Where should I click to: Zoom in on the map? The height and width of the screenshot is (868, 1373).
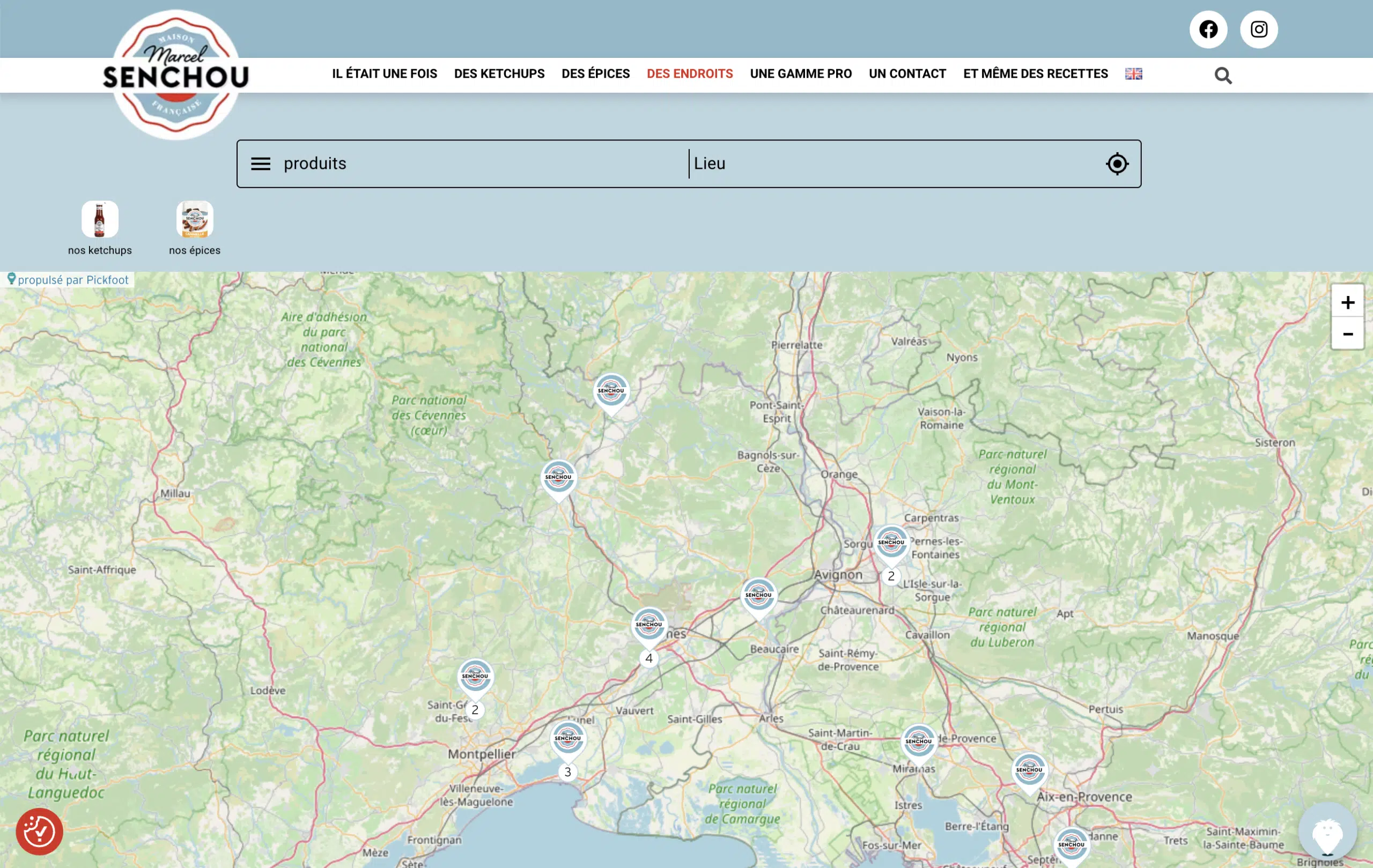click(1347, 302)
